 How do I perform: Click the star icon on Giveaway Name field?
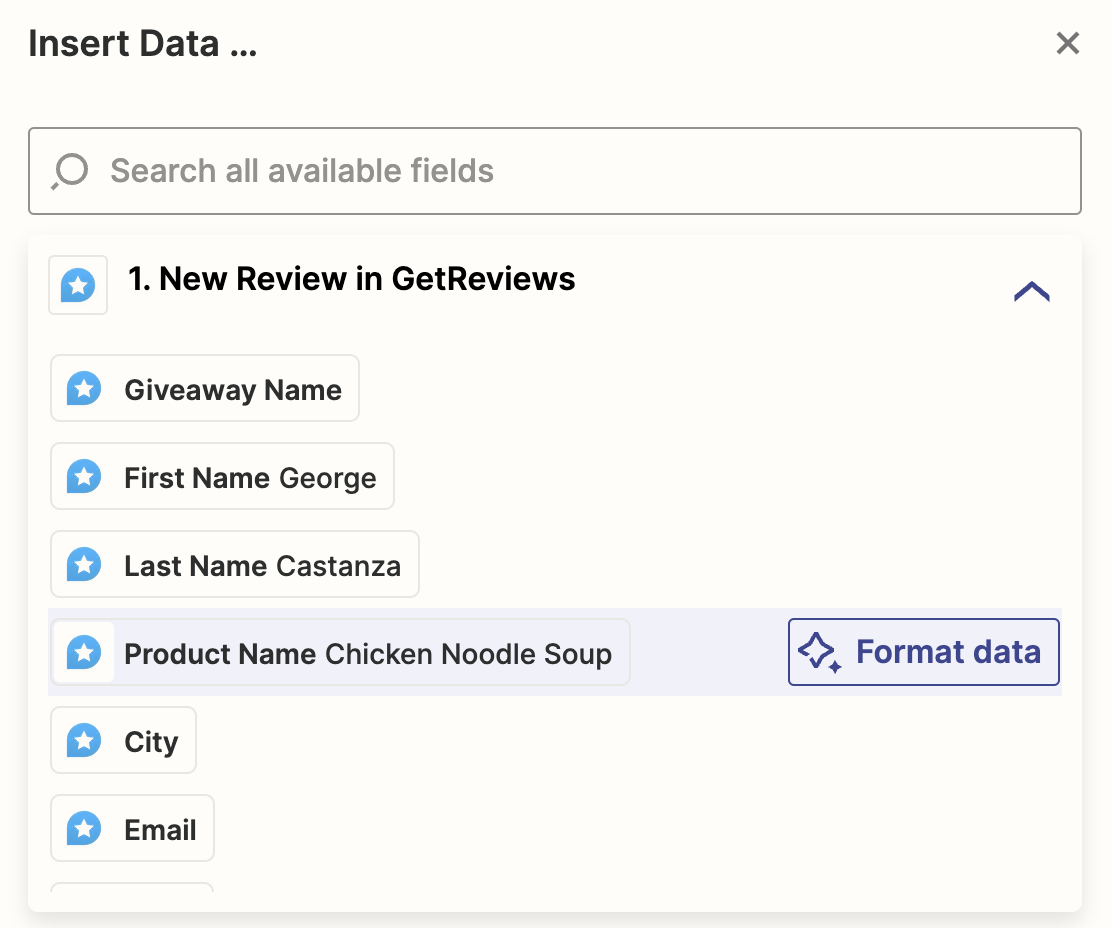click(x=82, y=388)
